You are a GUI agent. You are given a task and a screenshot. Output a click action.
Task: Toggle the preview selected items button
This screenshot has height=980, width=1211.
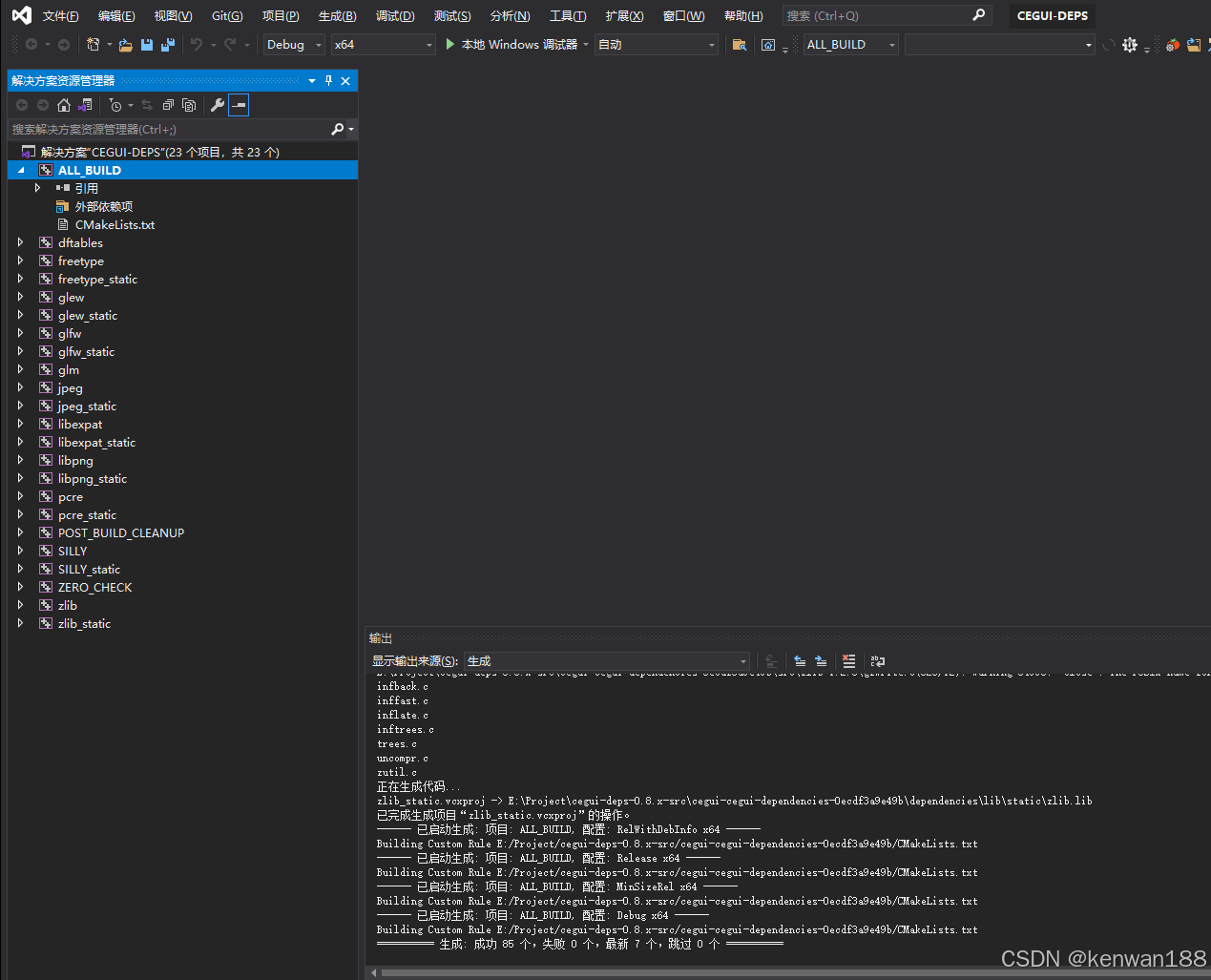(238, 105)
